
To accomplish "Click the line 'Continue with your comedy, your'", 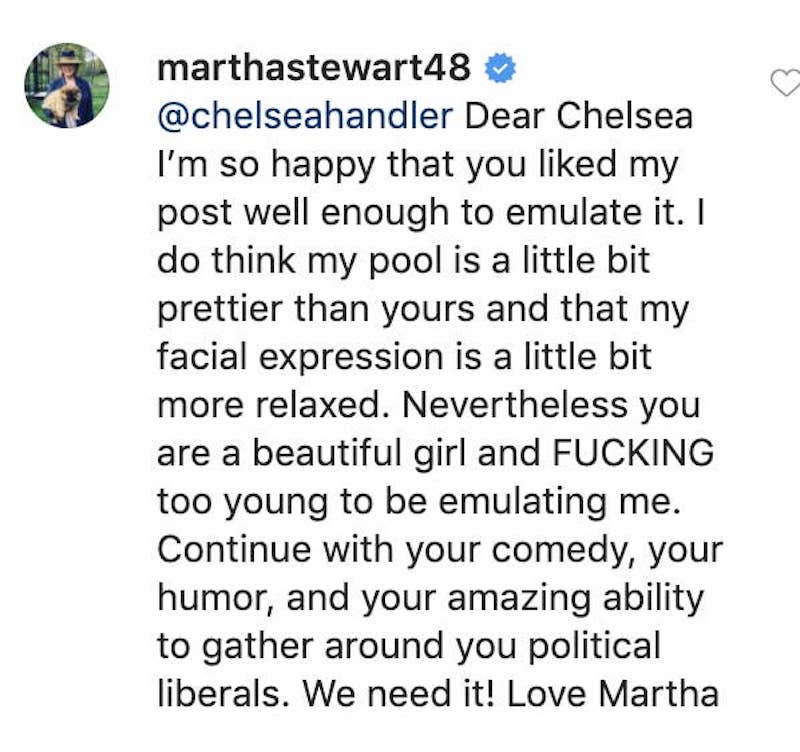I will (440, 550).
